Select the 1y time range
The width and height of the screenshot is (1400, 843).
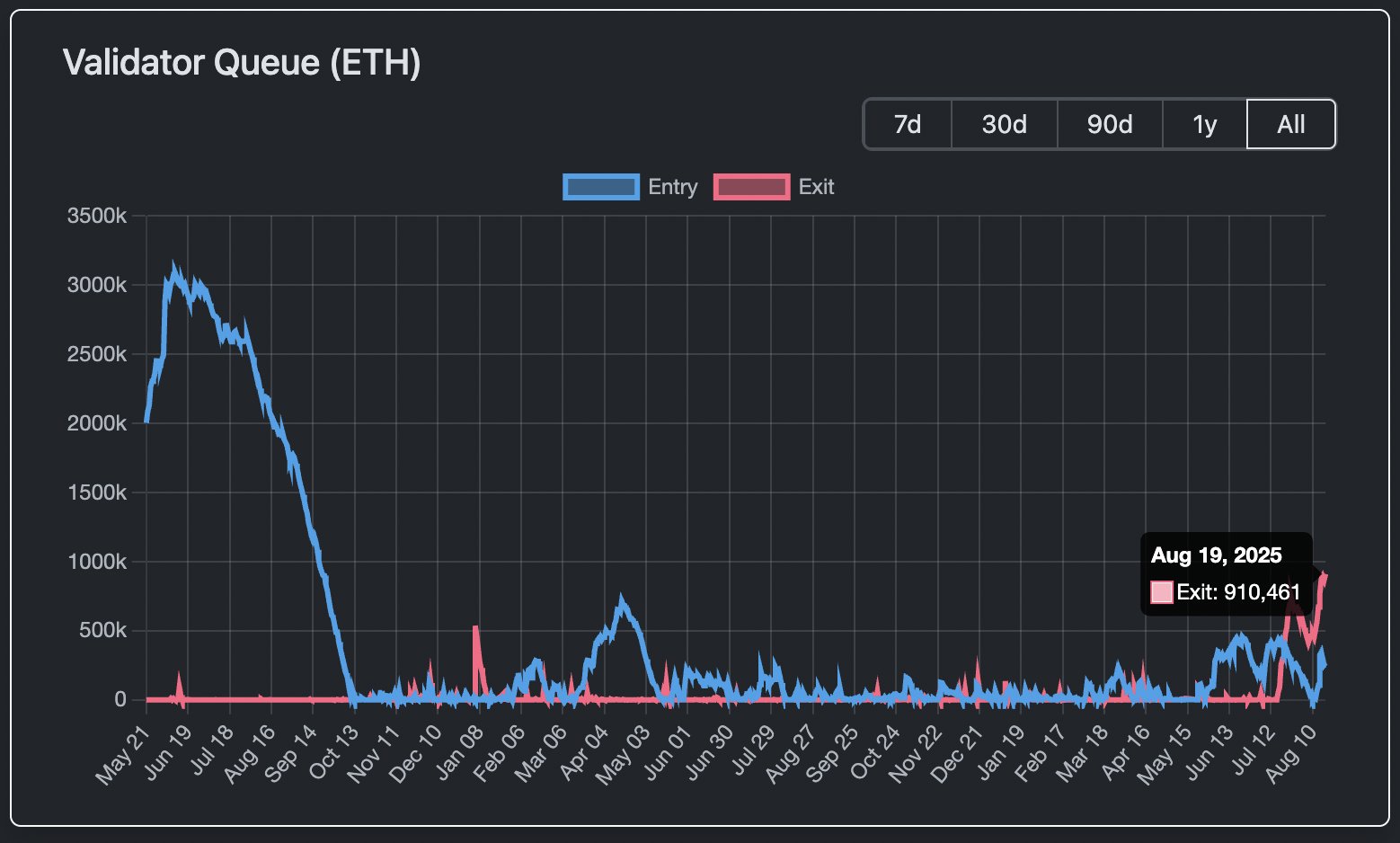coord(1204,124)
